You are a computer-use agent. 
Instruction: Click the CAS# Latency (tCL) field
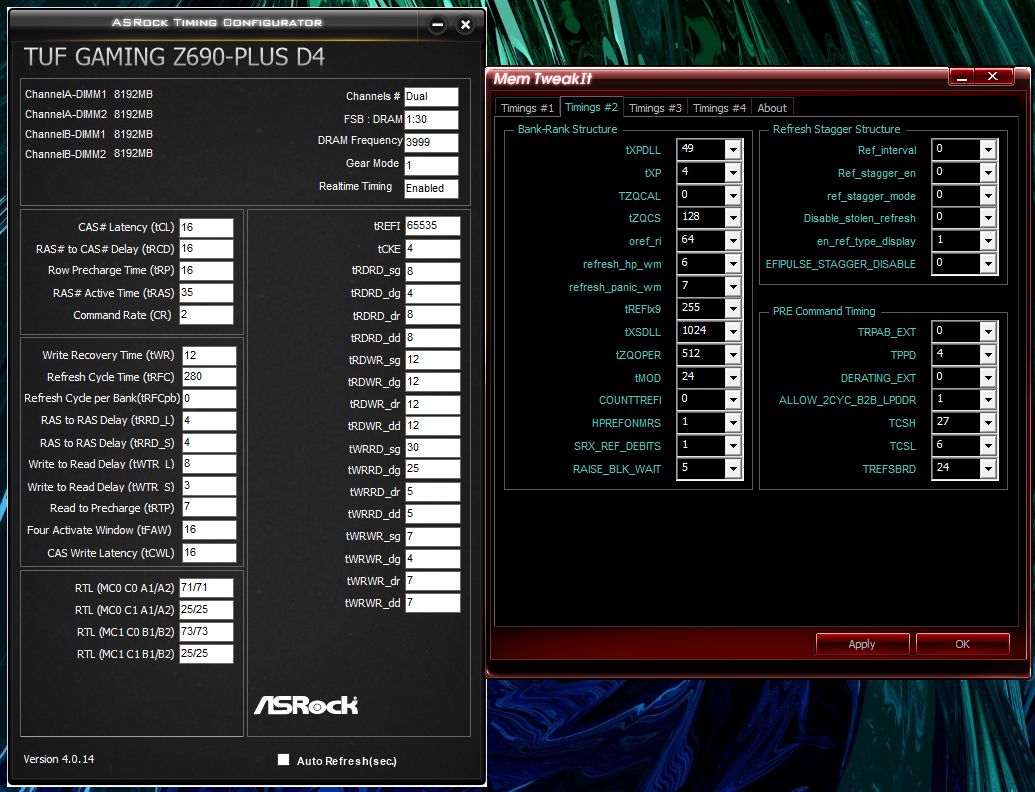click(x=207, y=228)
